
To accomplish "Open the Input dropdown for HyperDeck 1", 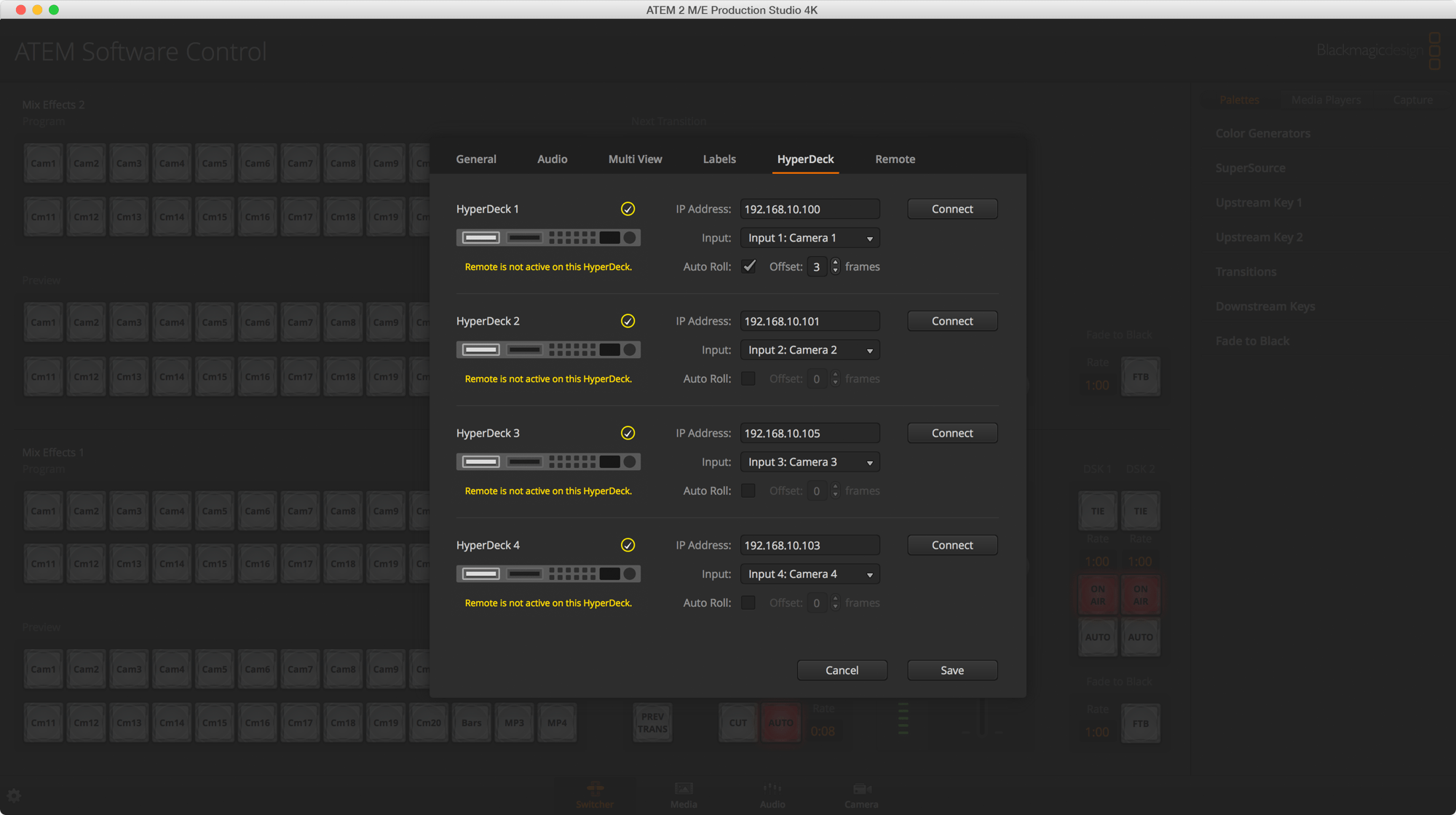I will tap(810, 237).
